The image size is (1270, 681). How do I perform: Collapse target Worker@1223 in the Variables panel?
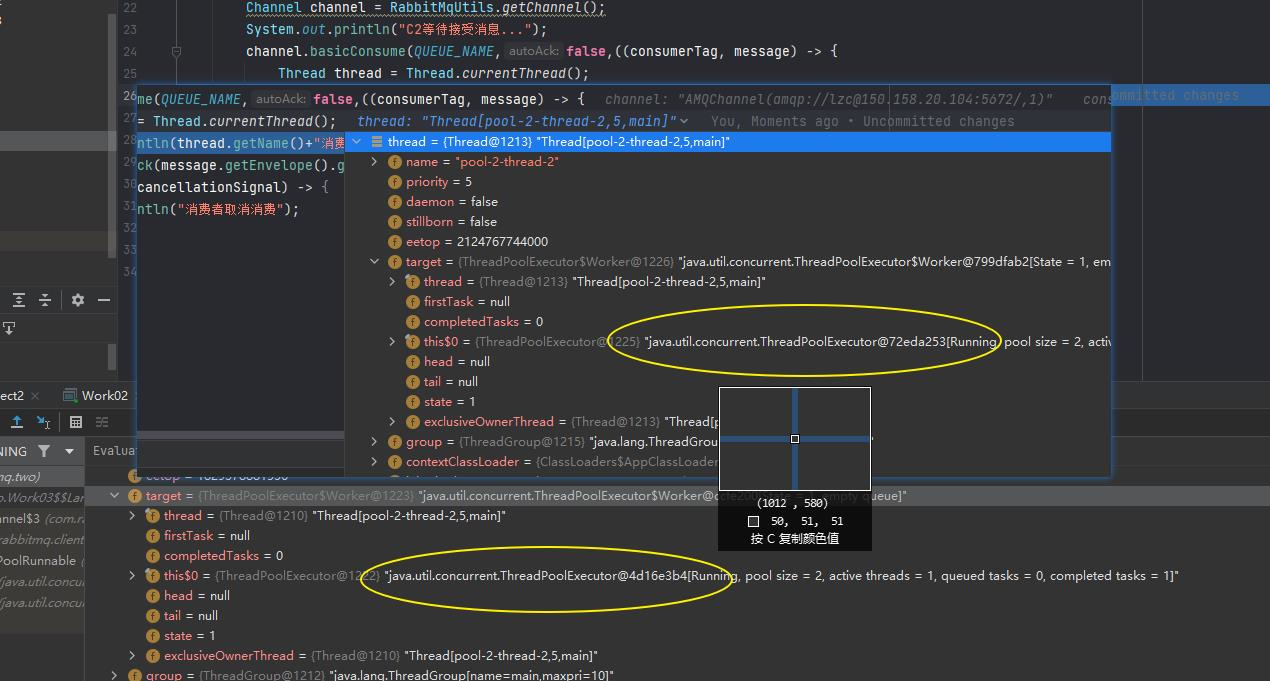[115, 496]
